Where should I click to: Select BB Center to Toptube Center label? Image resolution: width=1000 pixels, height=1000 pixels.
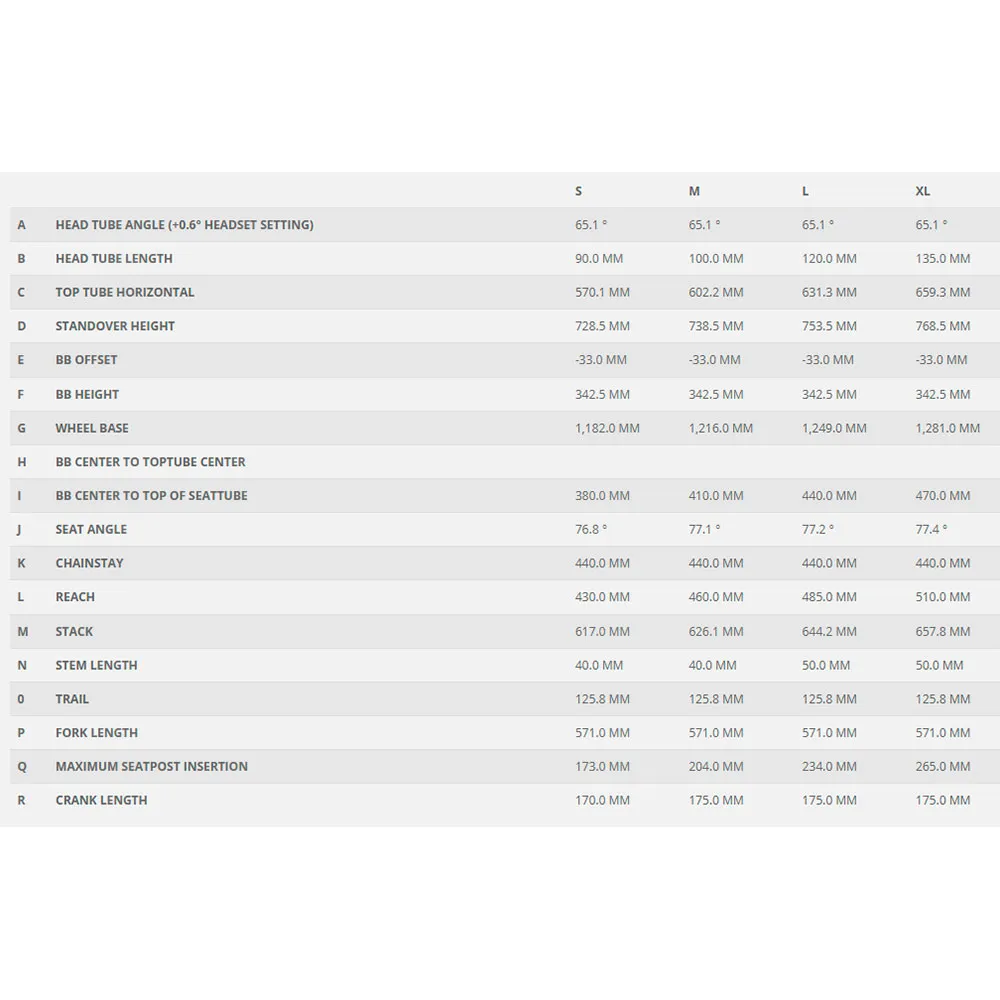click(x=150, y=462)
